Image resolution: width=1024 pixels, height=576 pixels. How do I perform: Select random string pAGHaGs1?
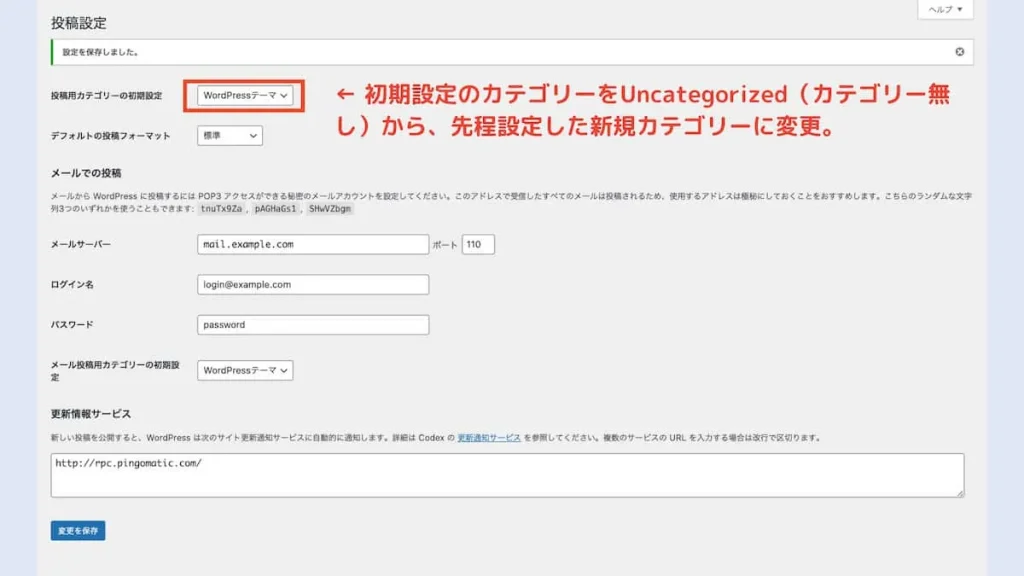click(275, 209)
